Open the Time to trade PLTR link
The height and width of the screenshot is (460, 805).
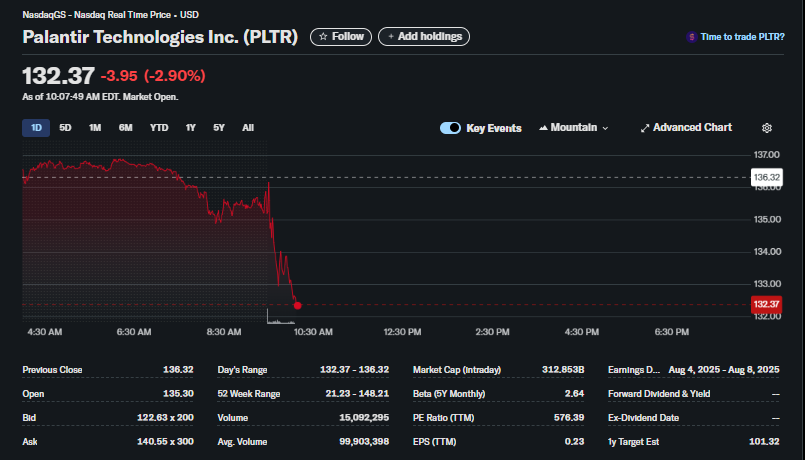coord(742,37)
